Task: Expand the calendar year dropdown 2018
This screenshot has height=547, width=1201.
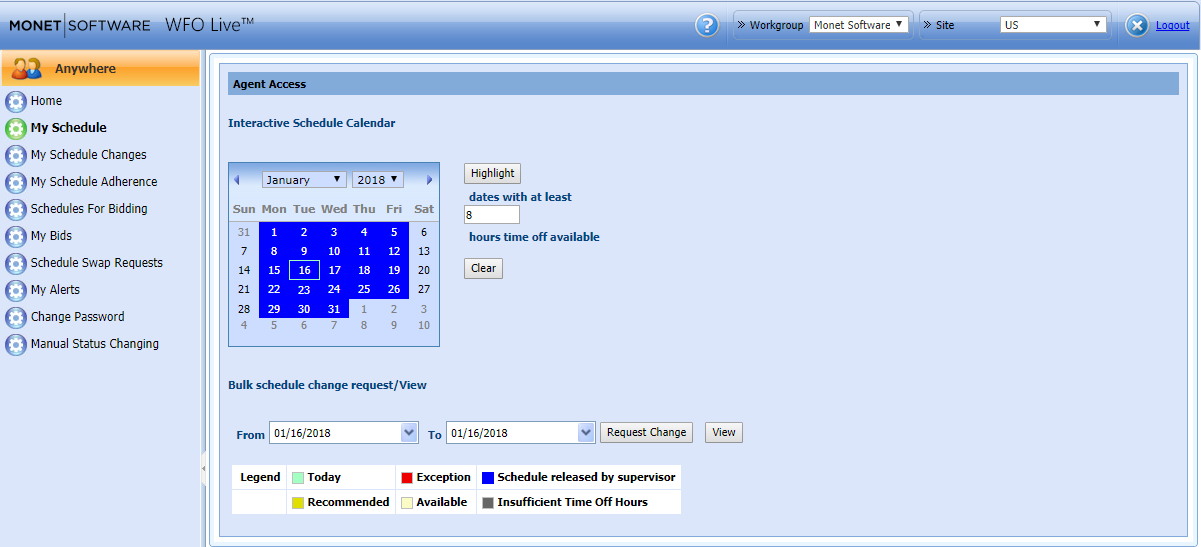Action: click(377, 180)
